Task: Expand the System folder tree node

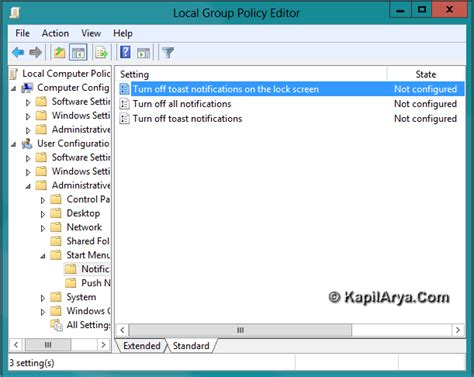Action: [x=43, y=298]
